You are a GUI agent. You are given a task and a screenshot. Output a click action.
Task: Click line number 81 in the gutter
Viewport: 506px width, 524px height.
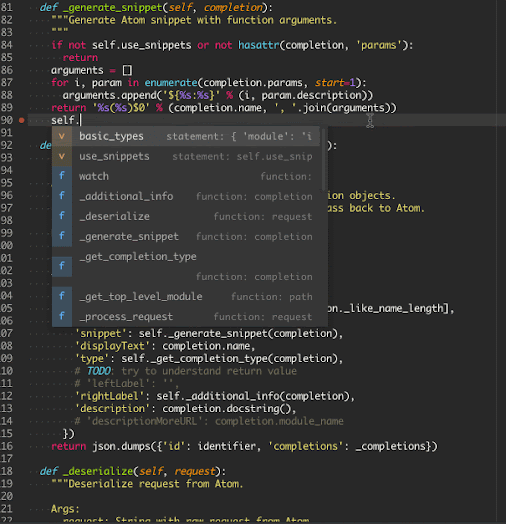click(7, 7)
